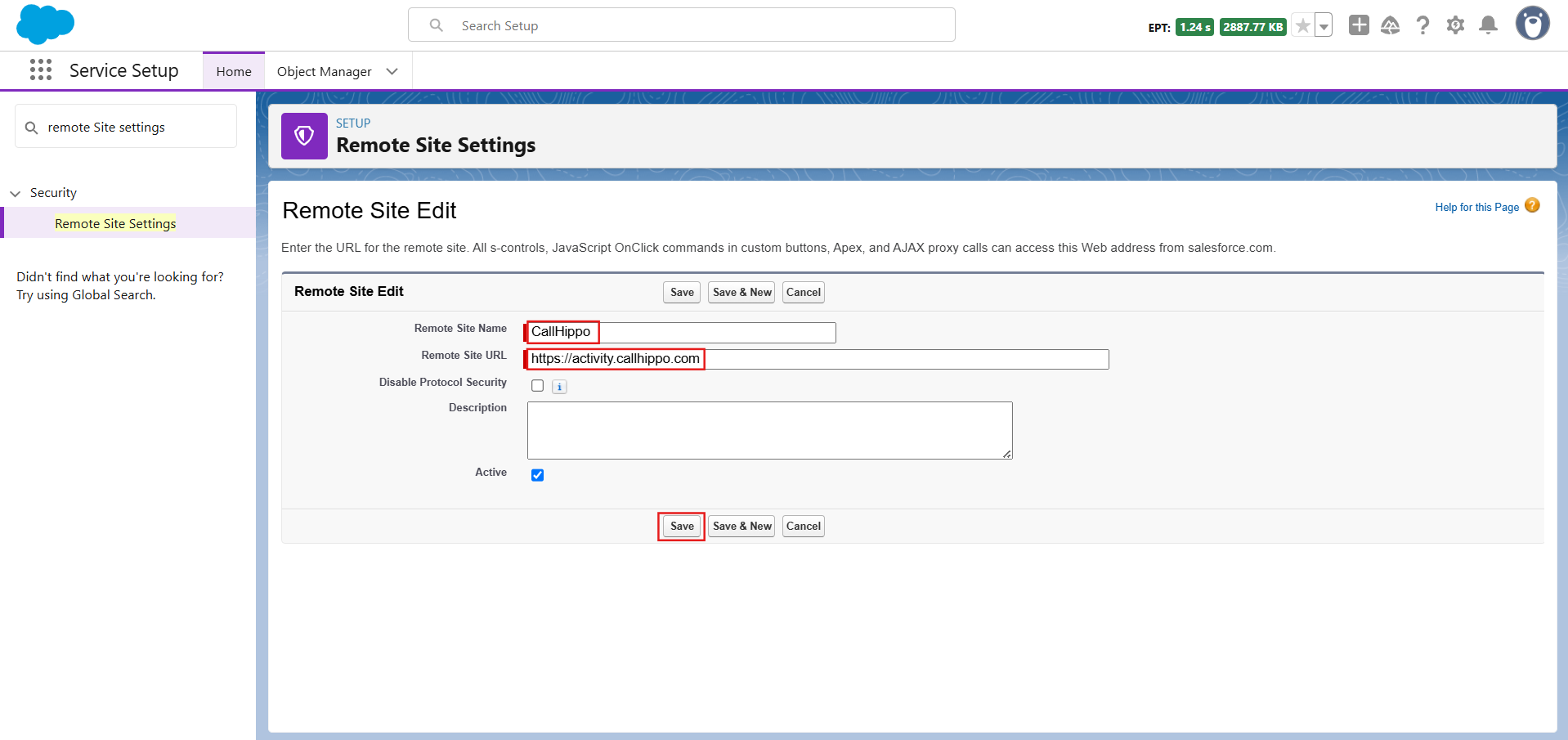Click the Remote Site Name input field
Screen dimensions: 1568x740
click(x=682, y=332)
